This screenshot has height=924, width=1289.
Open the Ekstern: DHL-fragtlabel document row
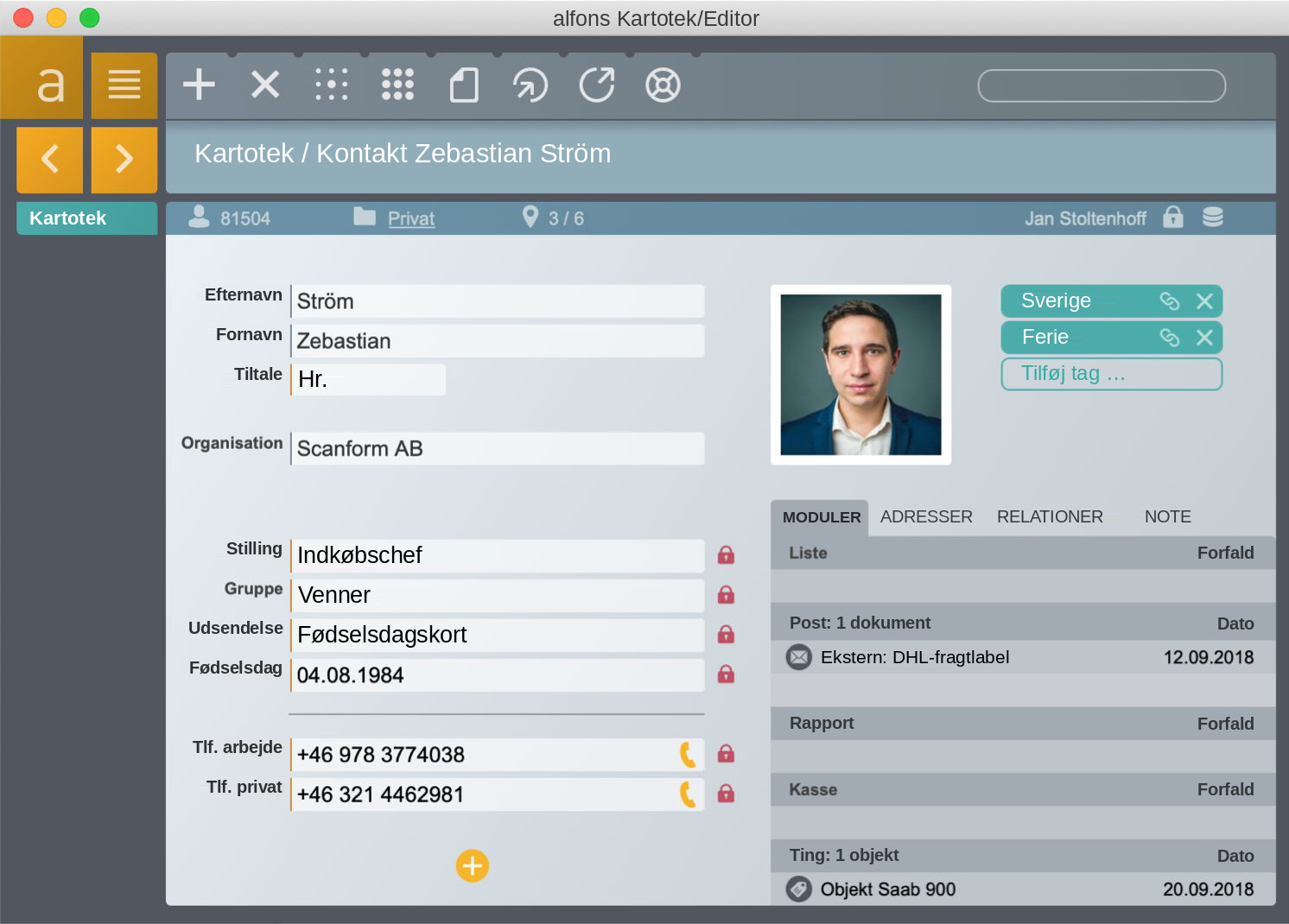[1022, 657]
